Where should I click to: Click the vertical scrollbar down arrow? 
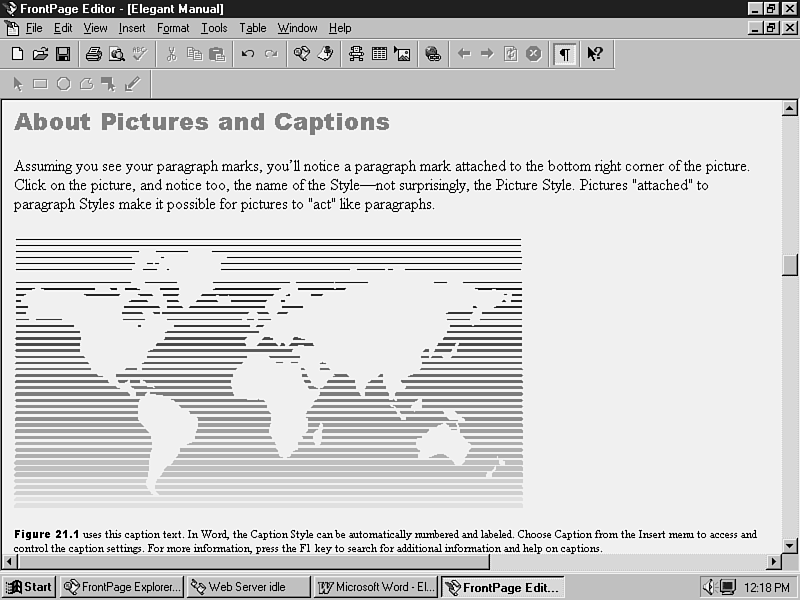coord(789,545)
